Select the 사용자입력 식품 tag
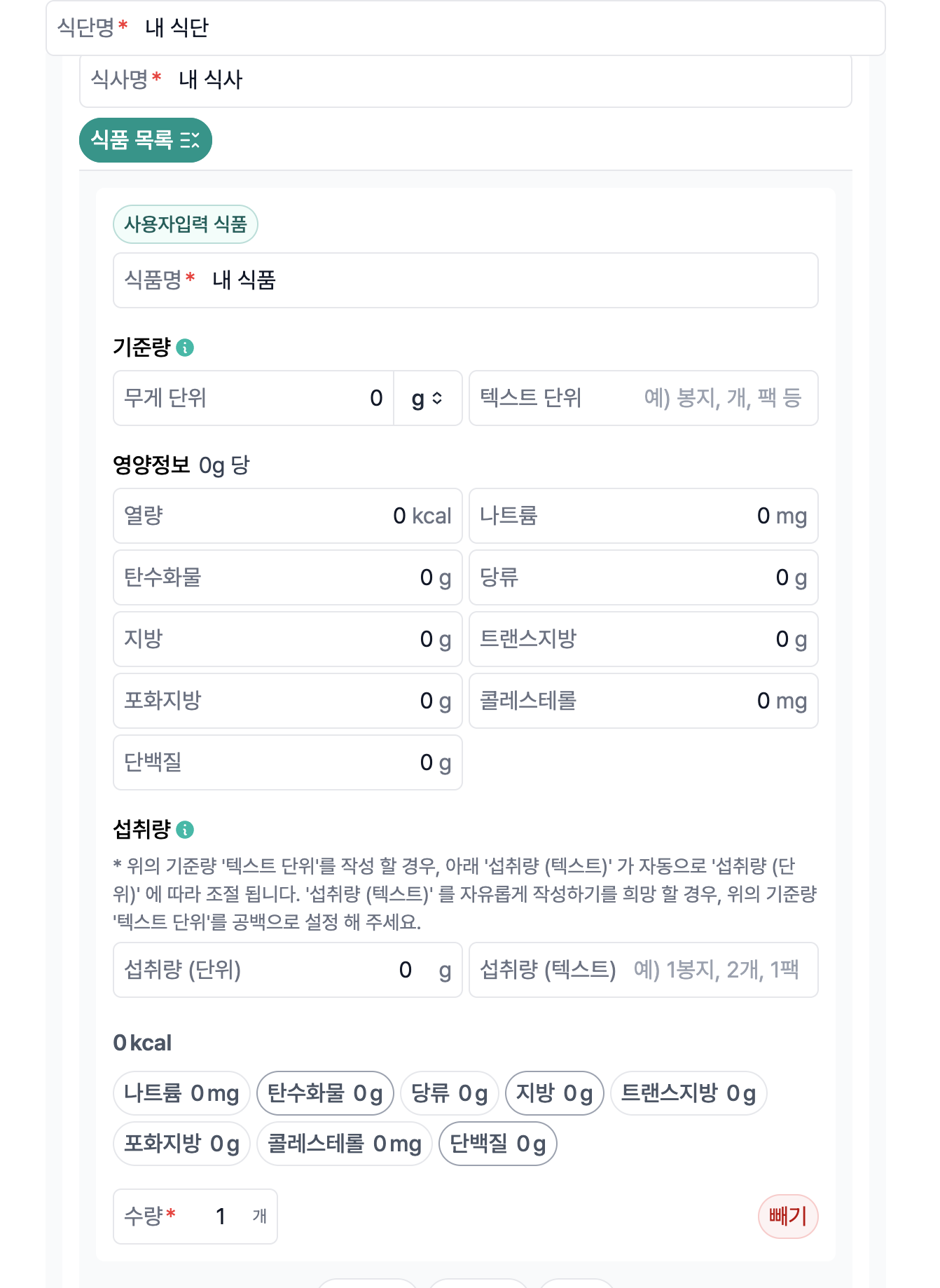The image size is (940, 1288). coord(186,224)
